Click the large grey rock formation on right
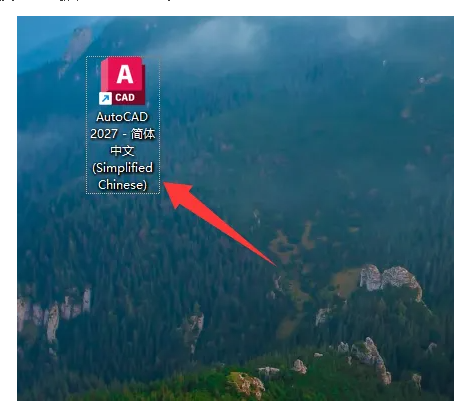This screenshot has width=461, height=412. coord(390,279)
